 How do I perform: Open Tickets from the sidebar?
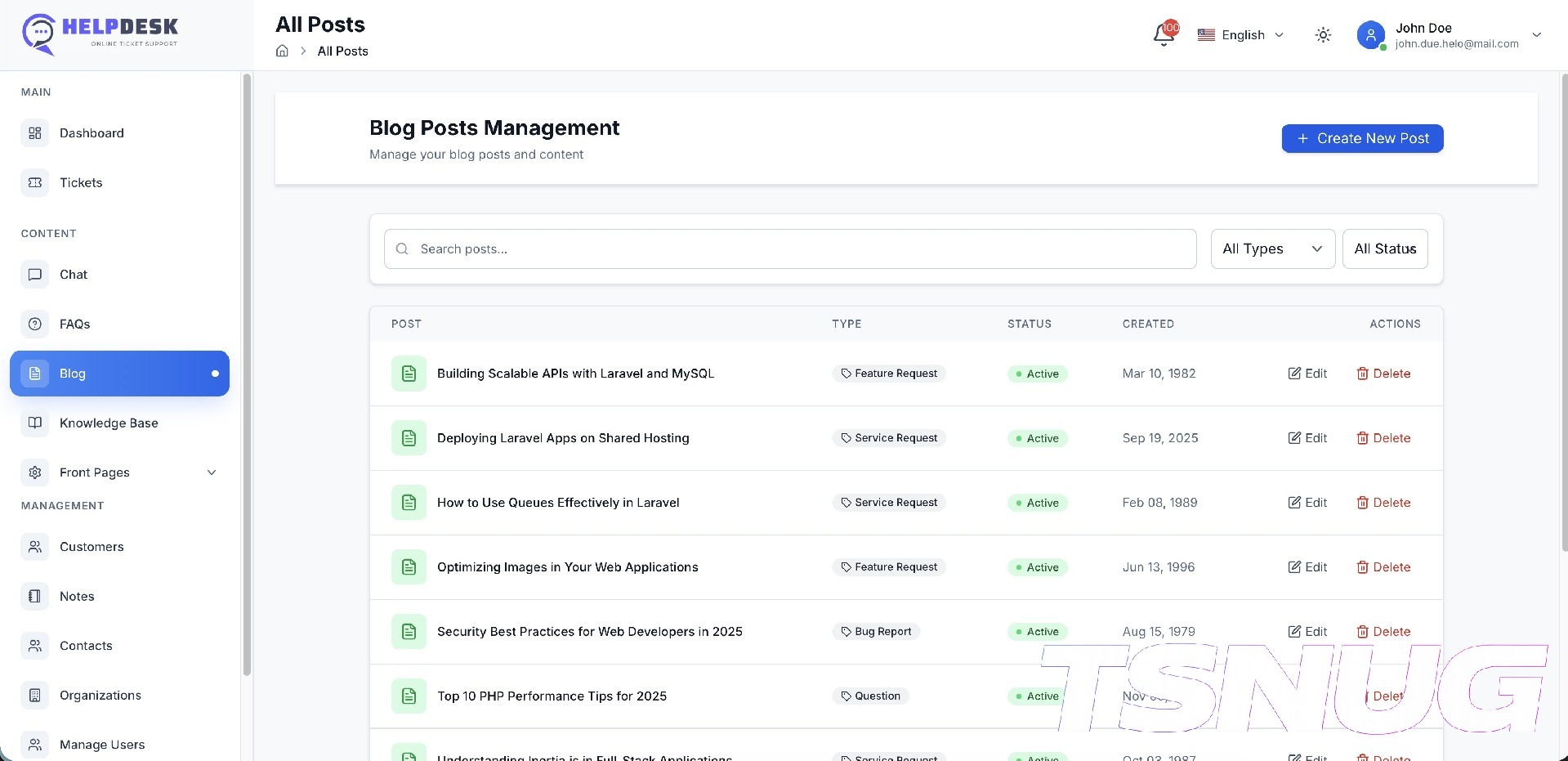pyautogui.click(x=81, y=183)
